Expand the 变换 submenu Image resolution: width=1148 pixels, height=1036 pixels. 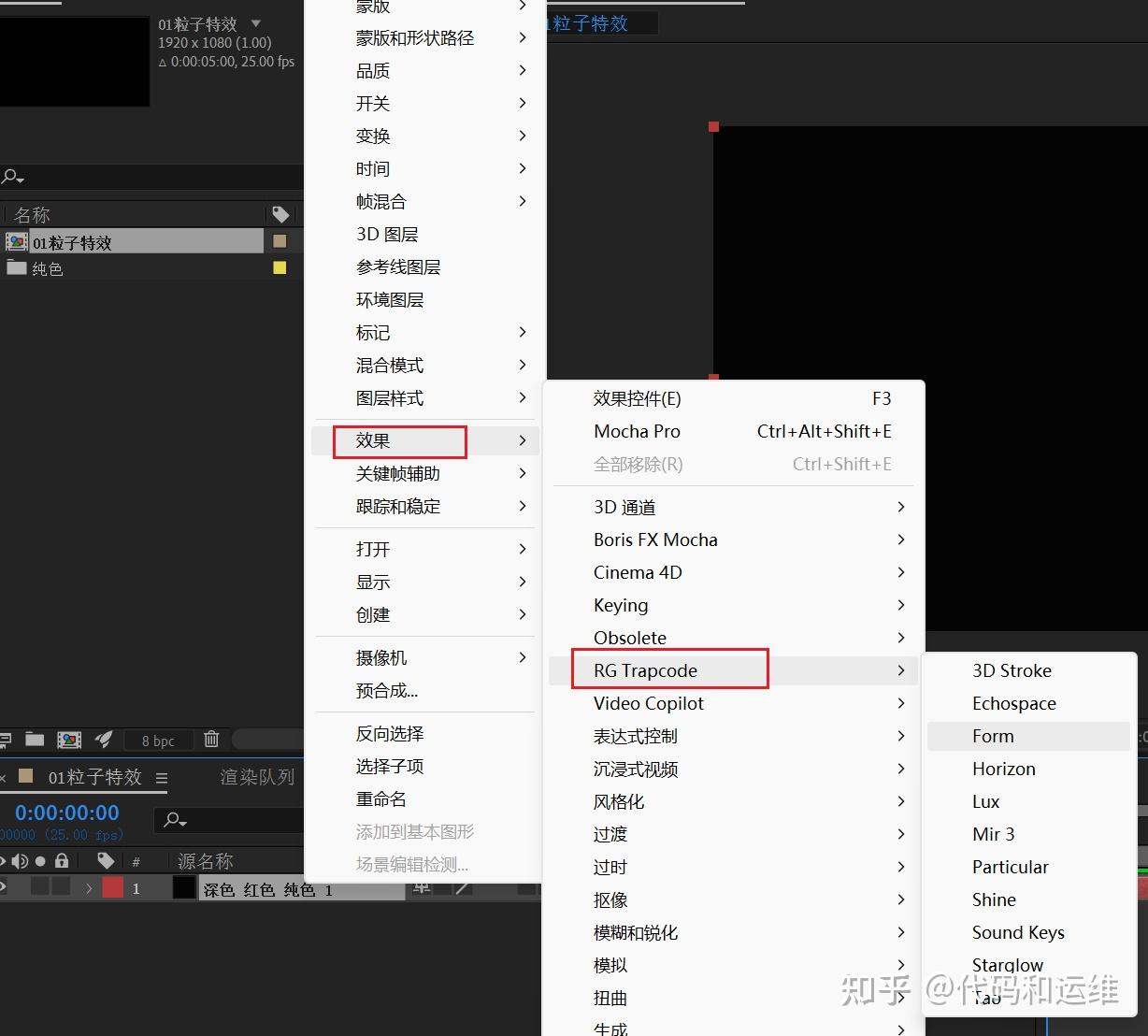372,136
